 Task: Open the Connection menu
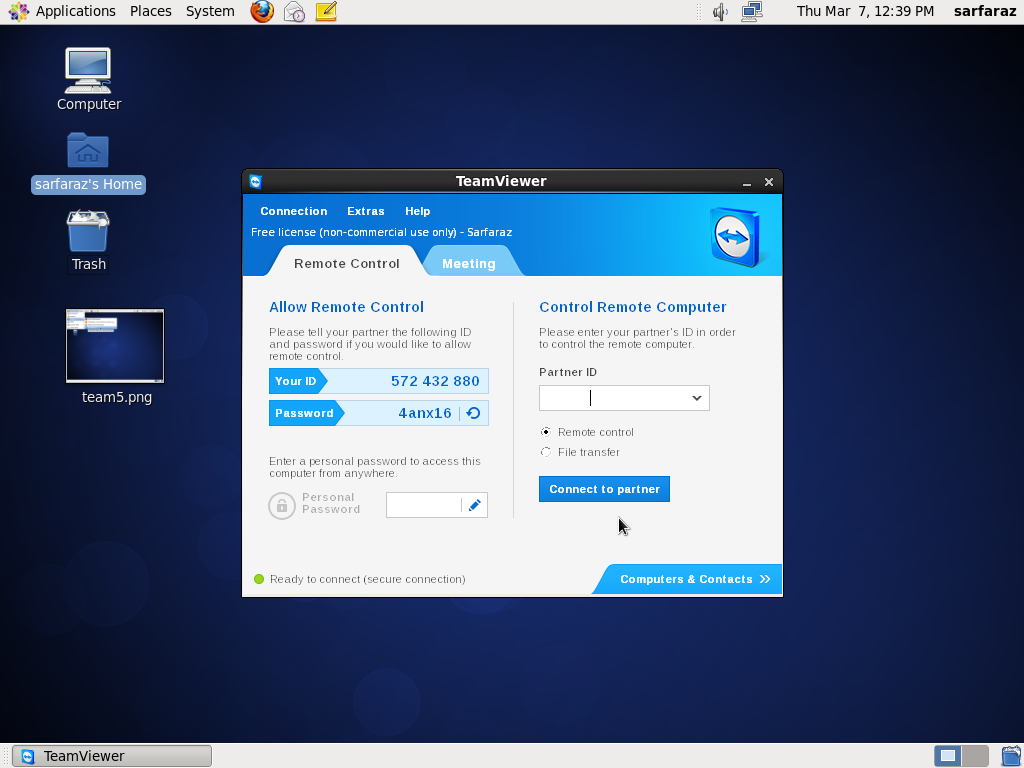(293, 211)
